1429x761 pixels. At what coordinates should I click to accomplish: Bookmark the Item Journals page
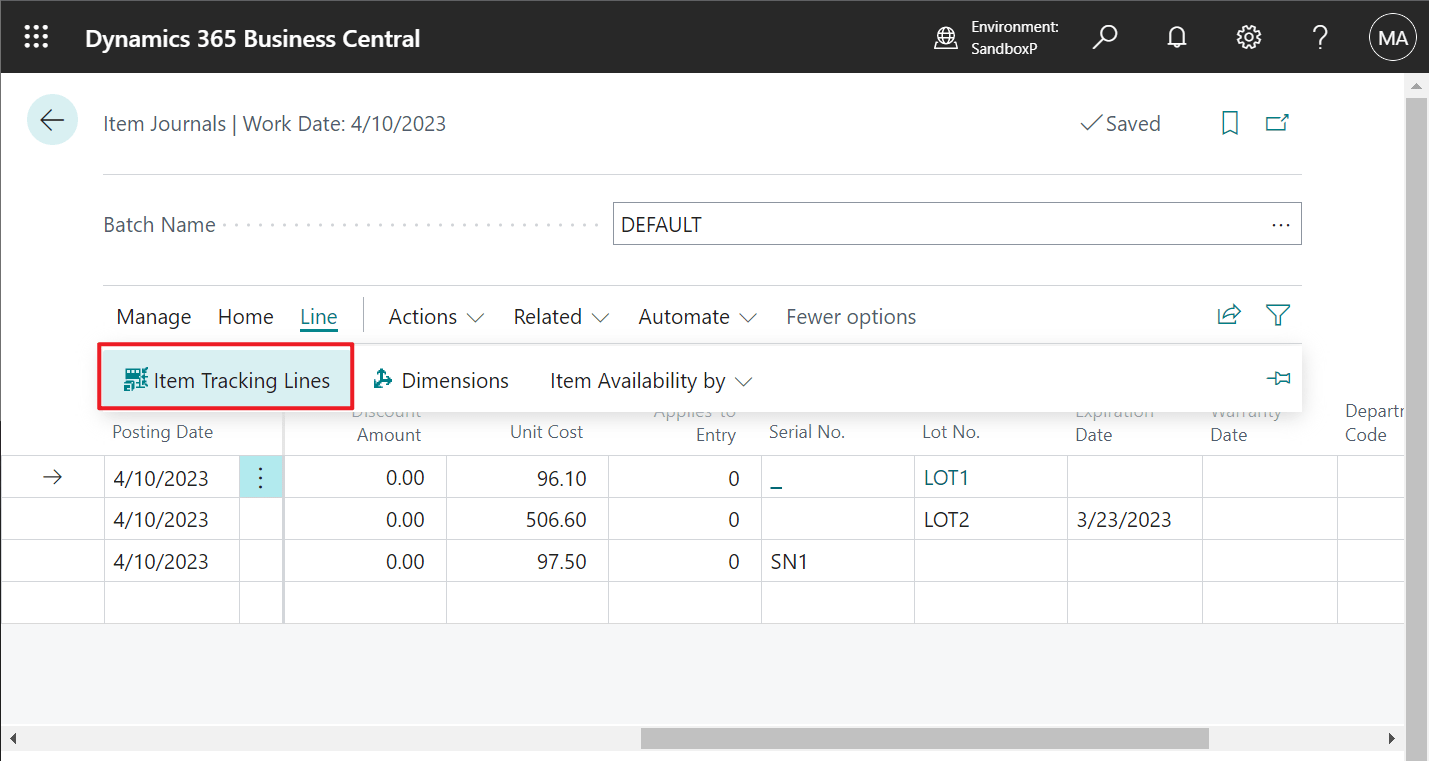[1229, 122]
